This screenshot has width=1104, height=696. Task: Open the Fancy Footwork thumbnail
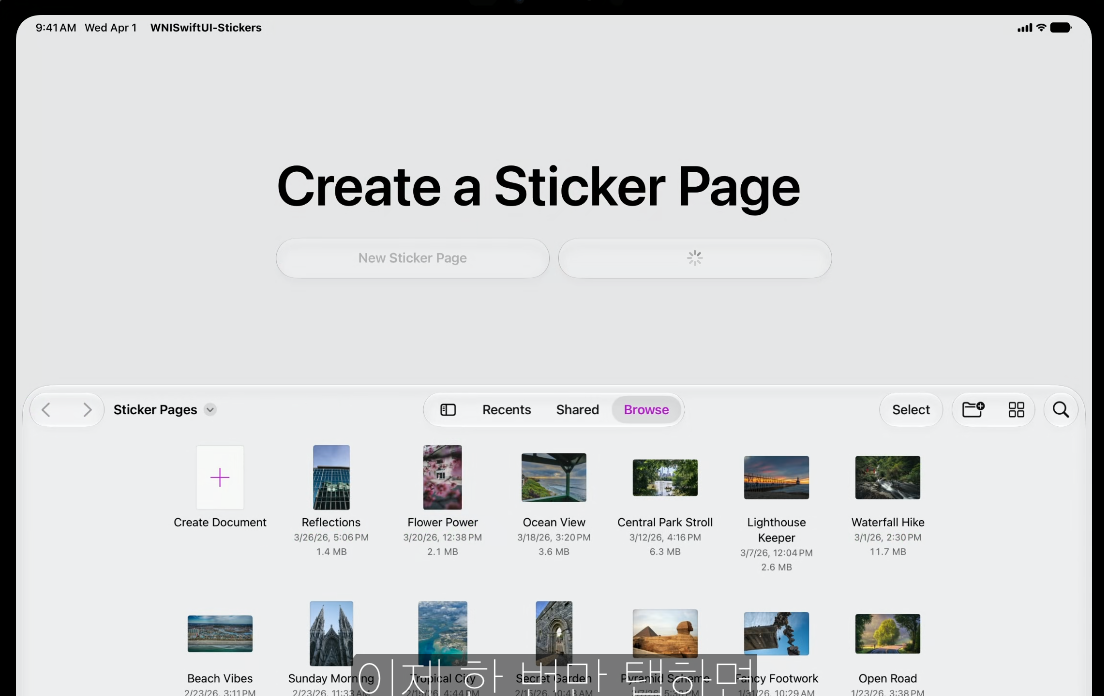coord(777,633)
